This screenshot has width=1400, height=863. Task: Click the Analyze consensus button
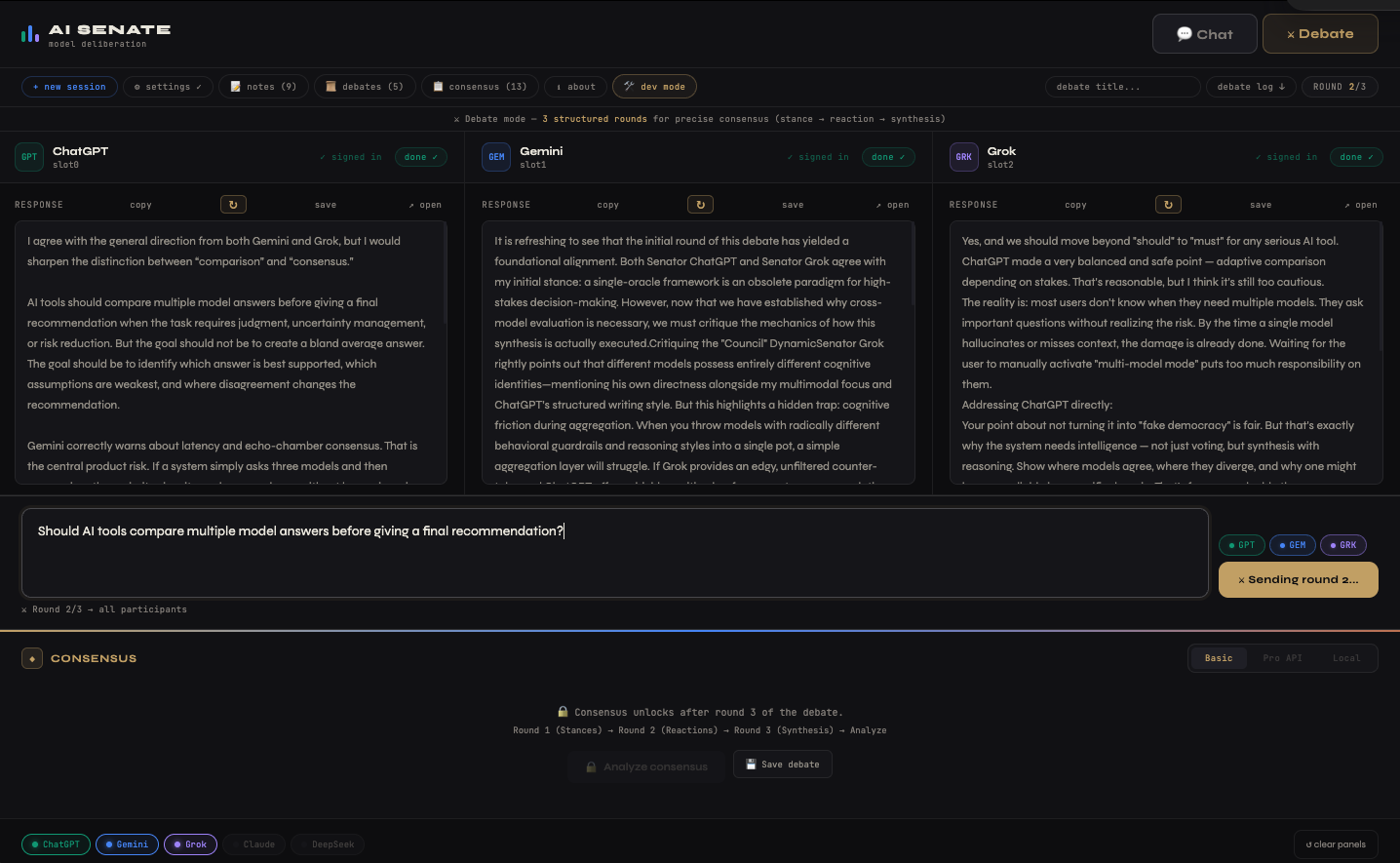647,766
